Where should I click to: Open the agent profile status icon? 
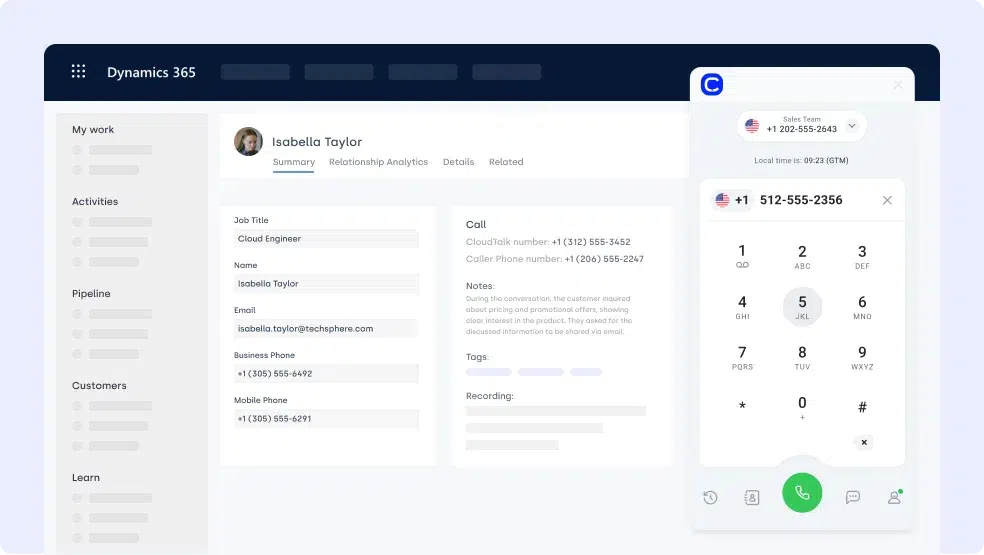click(x=894, y=497)
